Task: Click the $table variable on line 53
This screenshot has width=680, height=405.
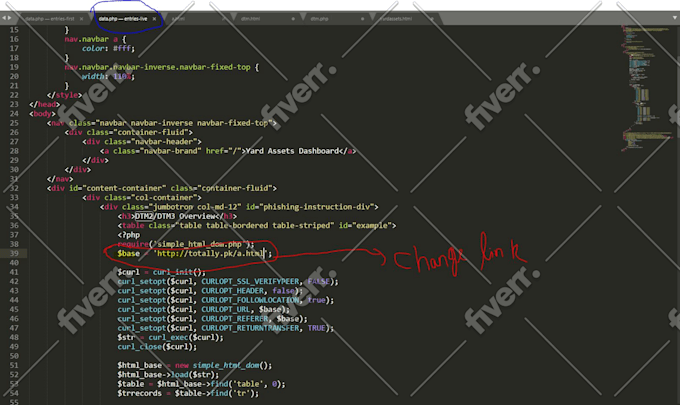Action: (x=131, y=384)
